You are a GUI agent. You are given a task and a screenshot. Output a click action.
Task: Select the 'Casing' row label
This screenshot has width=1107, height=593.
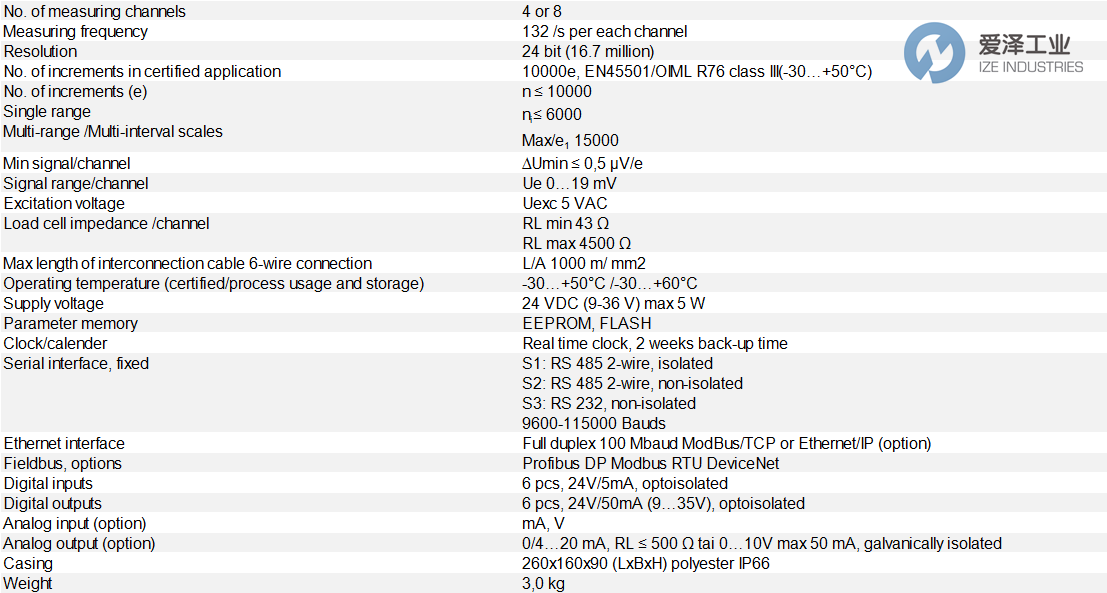click(28, 563)
